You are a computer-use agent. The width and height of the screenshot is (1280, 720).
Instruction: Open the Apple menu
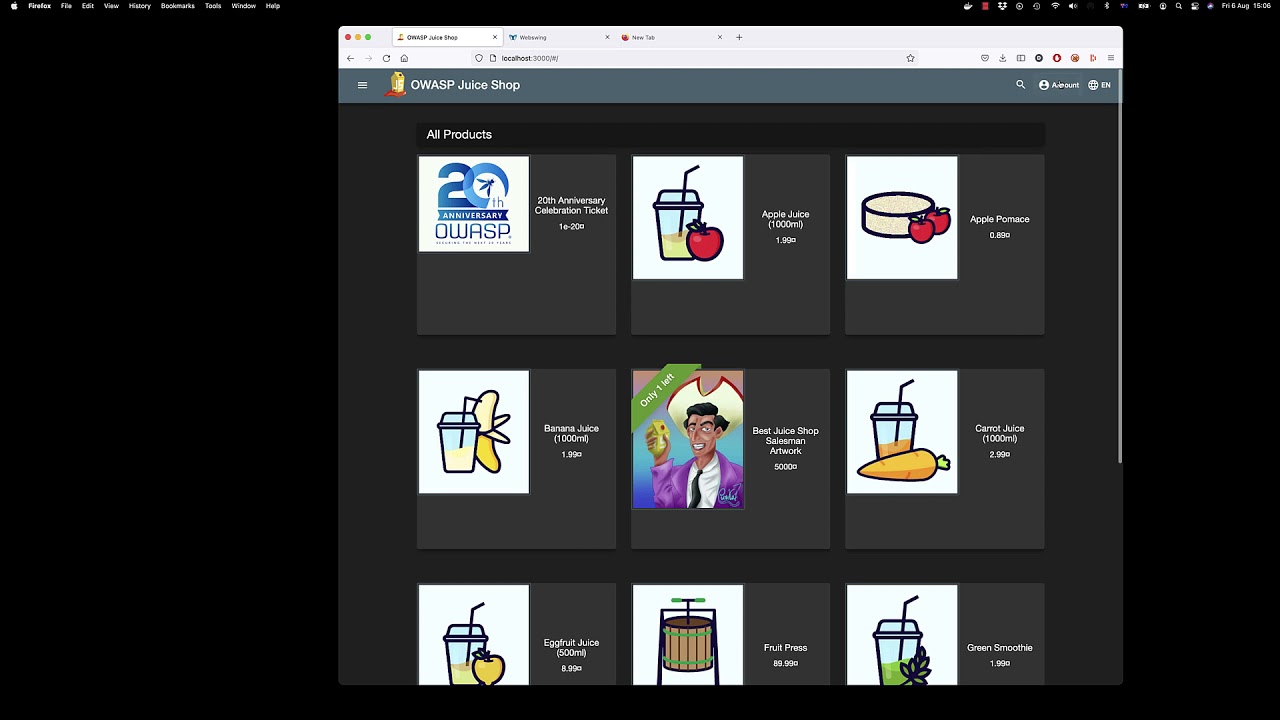point(13,6)
